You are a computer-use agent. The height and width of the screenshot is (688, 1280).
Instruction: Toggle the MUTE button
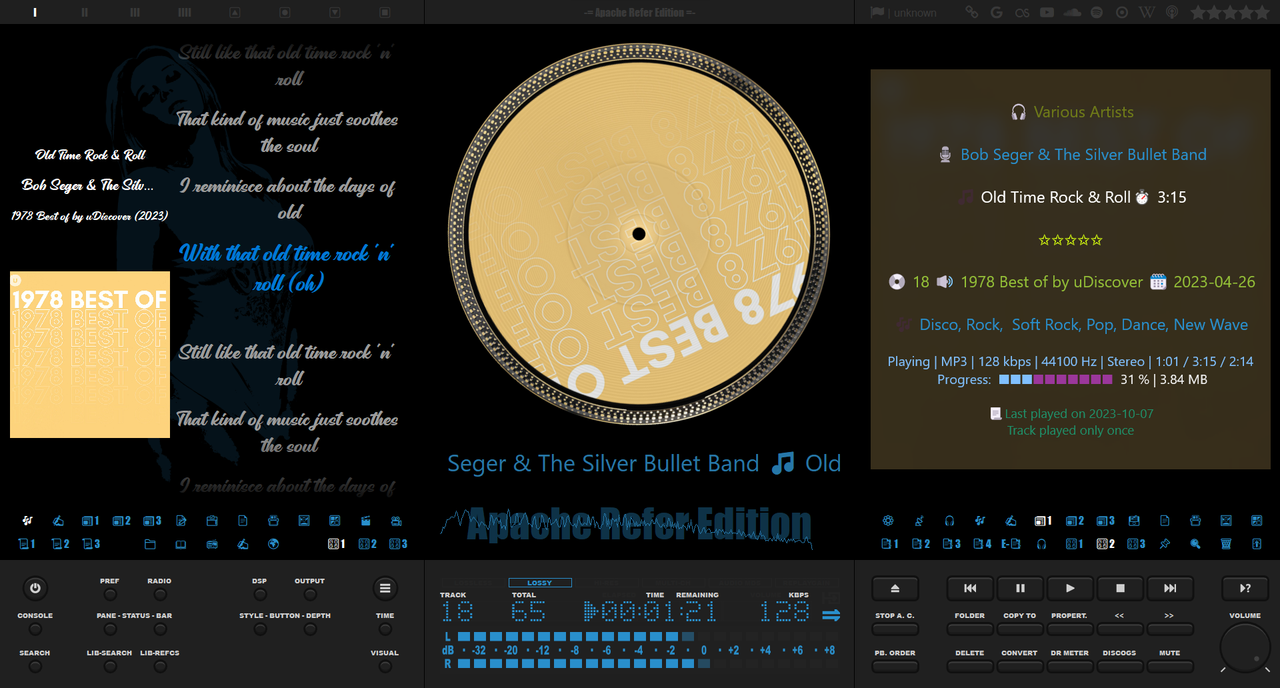pos(1169,666)
